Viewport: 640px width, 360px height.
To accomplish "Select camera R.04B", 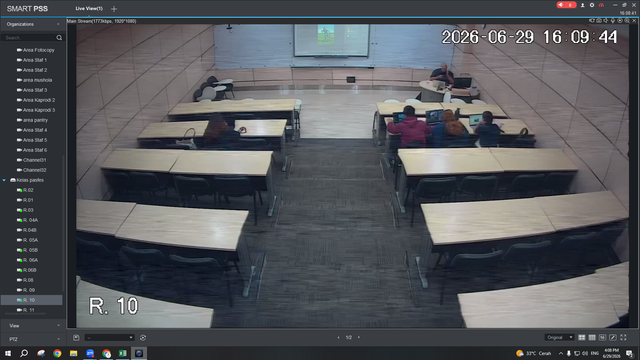I will tap(27, 230).
